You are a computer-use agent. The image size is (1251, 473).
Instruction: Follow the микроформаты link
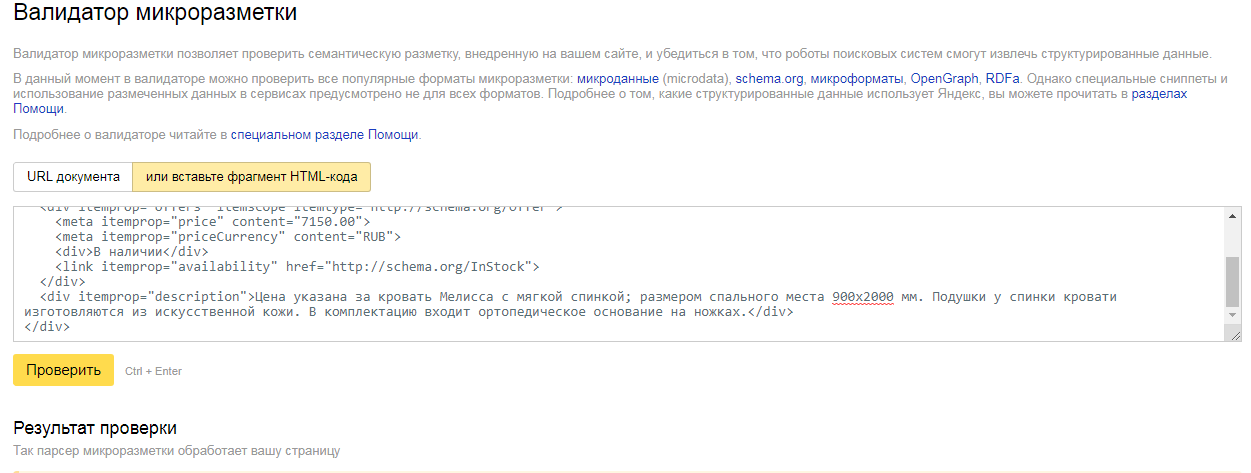point(857,78)
